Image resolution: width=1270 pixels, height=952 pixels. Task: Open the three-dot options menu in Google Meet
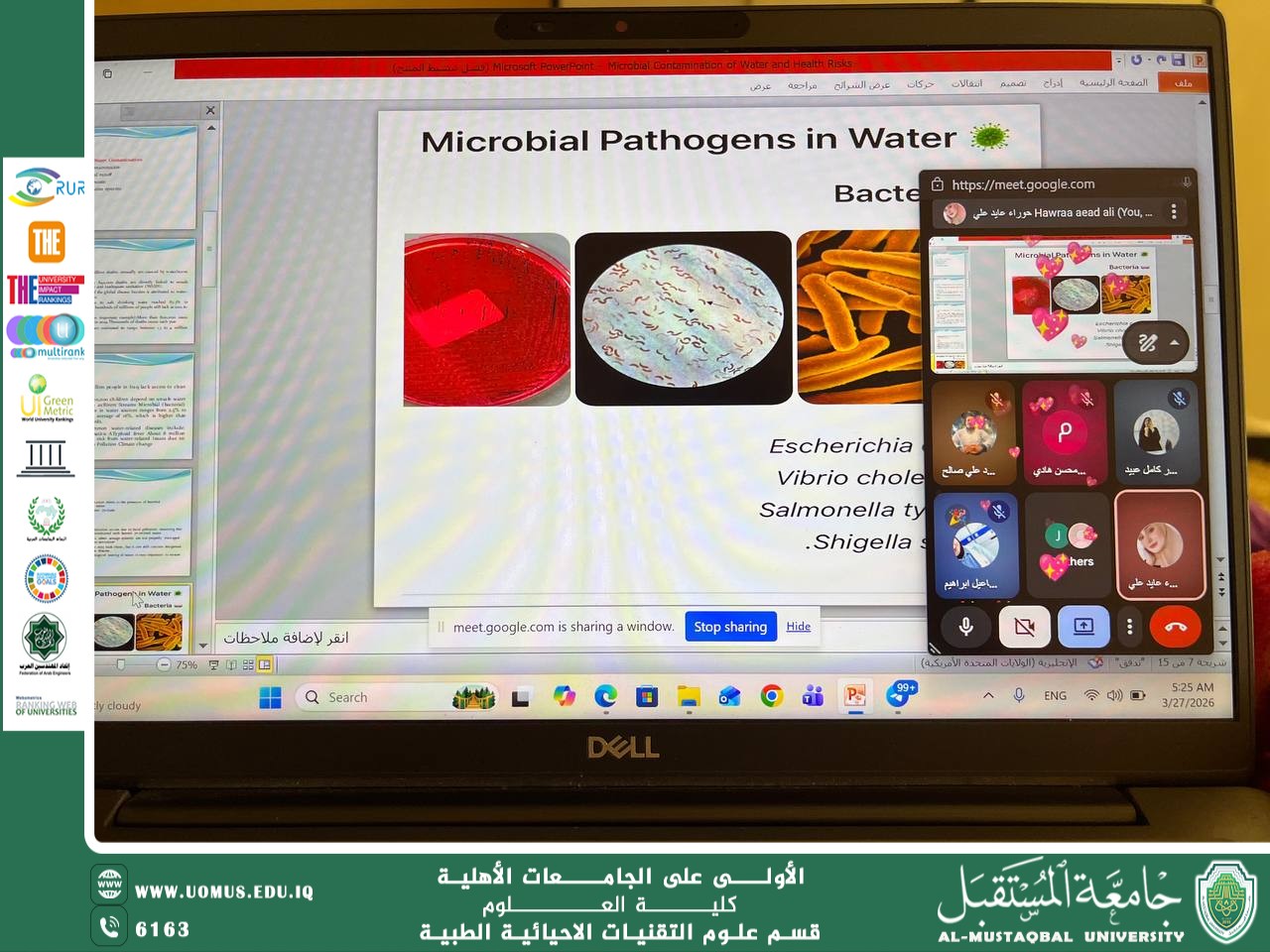coord(1129,627)
